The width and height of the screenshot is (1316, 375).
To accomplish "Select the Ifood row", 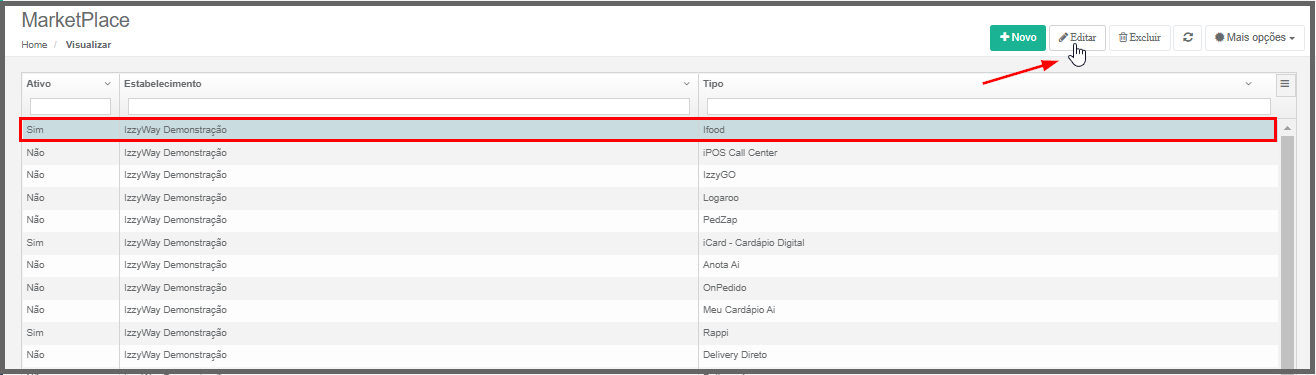I will [x=649, y=130].
